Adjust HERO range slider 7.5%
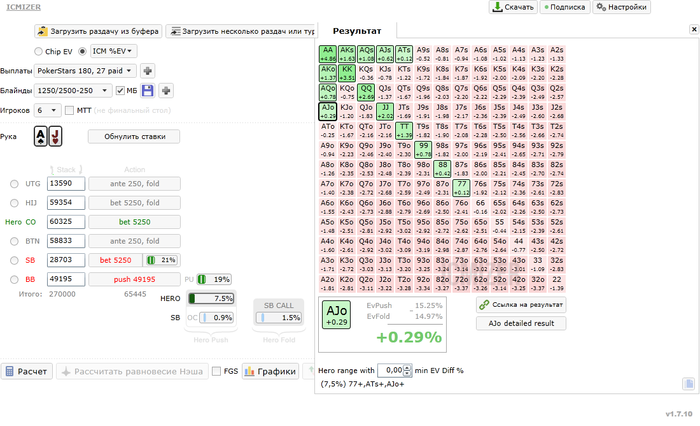700x426 pixels. click(x=211, y=298)
